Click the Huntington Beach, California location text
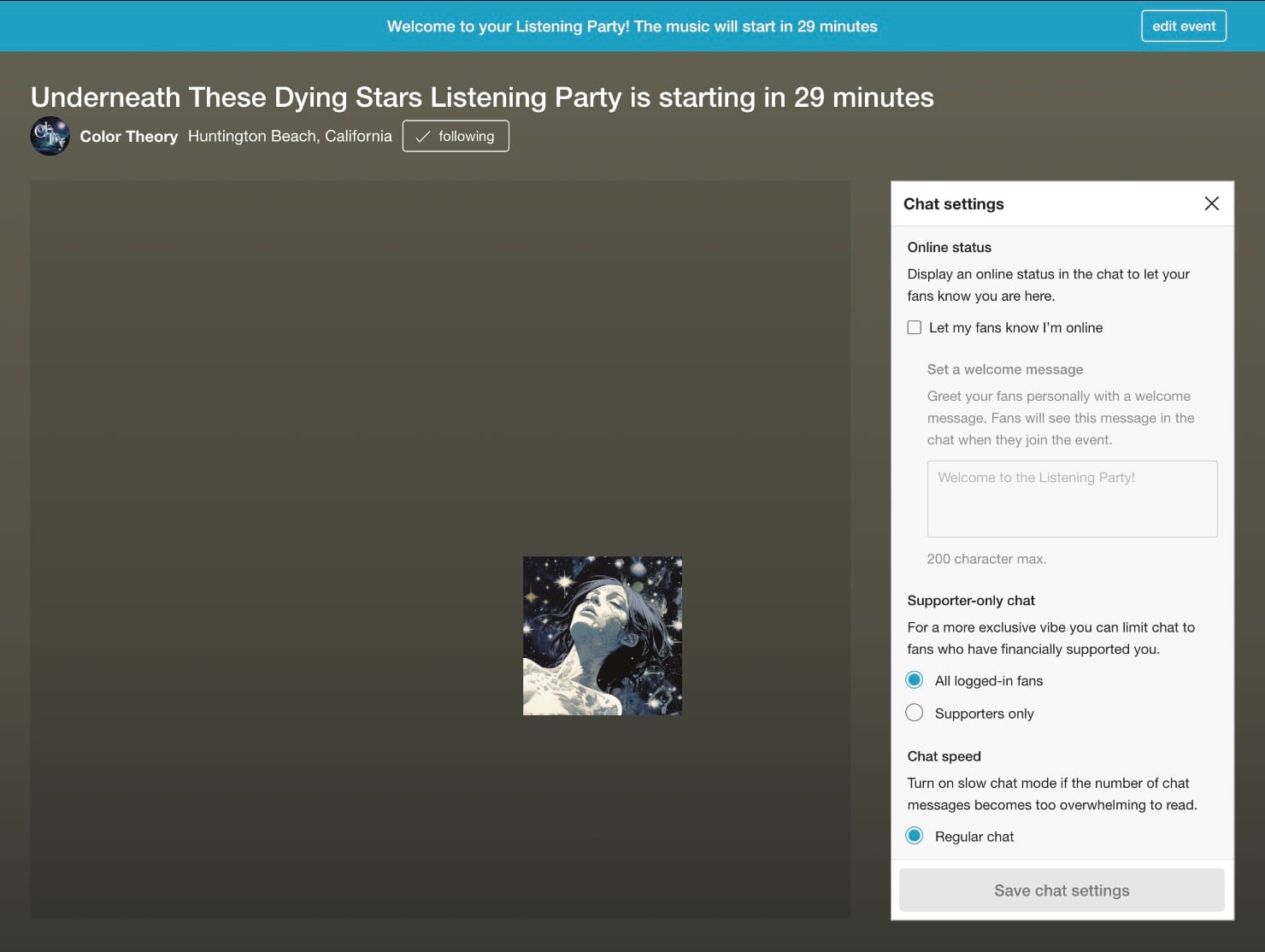 [290, 135]
